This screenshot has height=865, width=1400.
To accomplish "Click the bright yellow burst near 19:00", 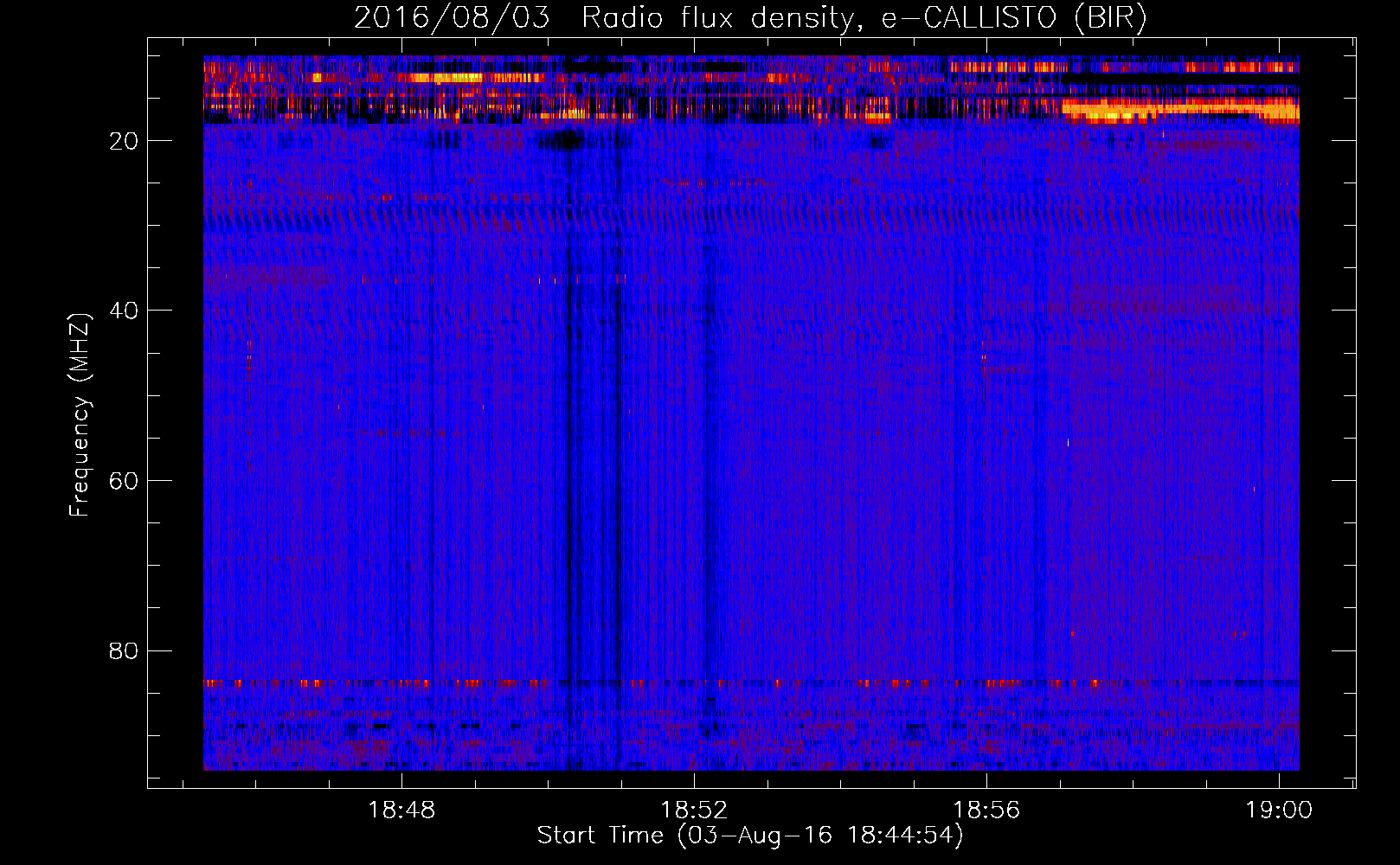I will 1180,111.
